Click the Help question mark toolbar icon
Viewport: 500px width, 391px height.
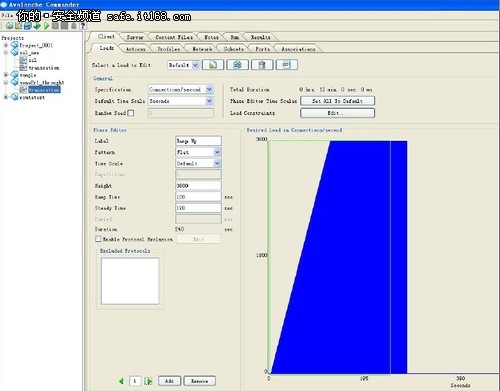pos(83,26)
